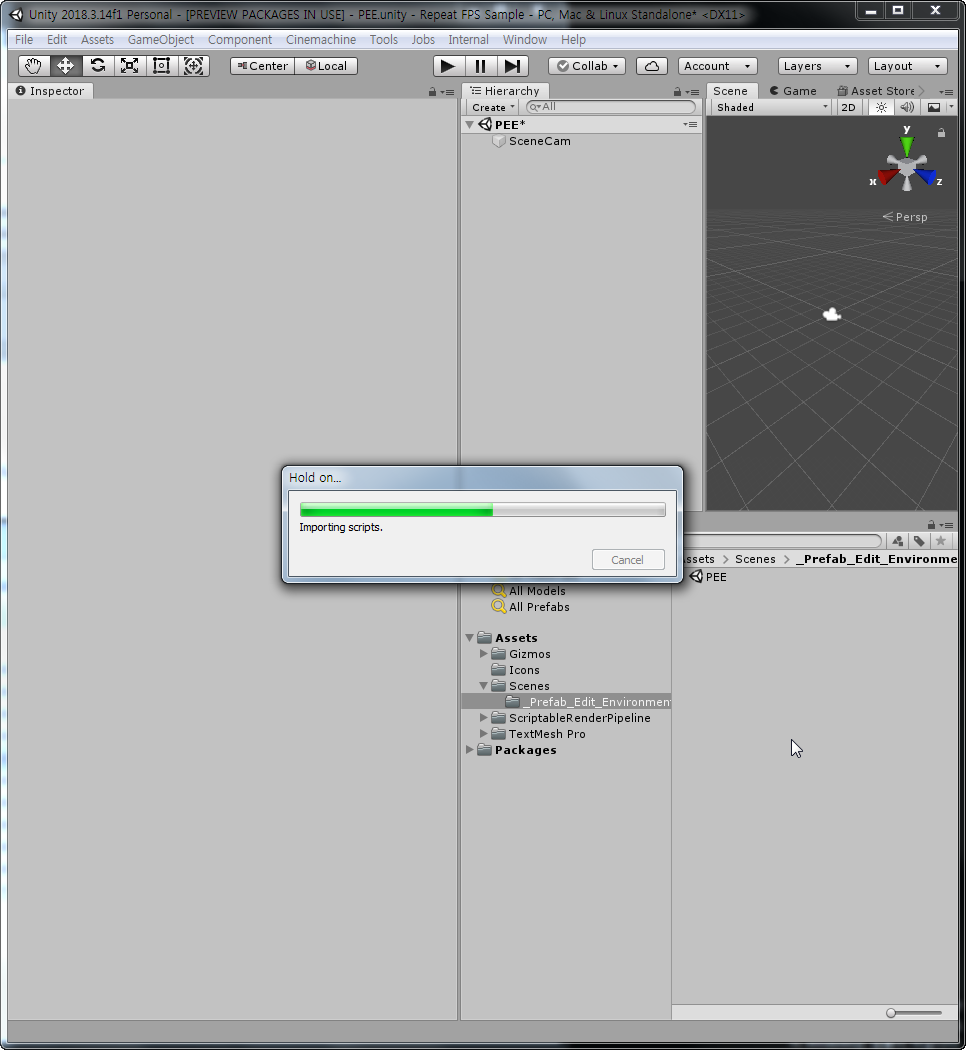The image size is (966, 1050).
Task: Select the PEE scene asset
Action: pyautogui.click(x=708, y=577)
